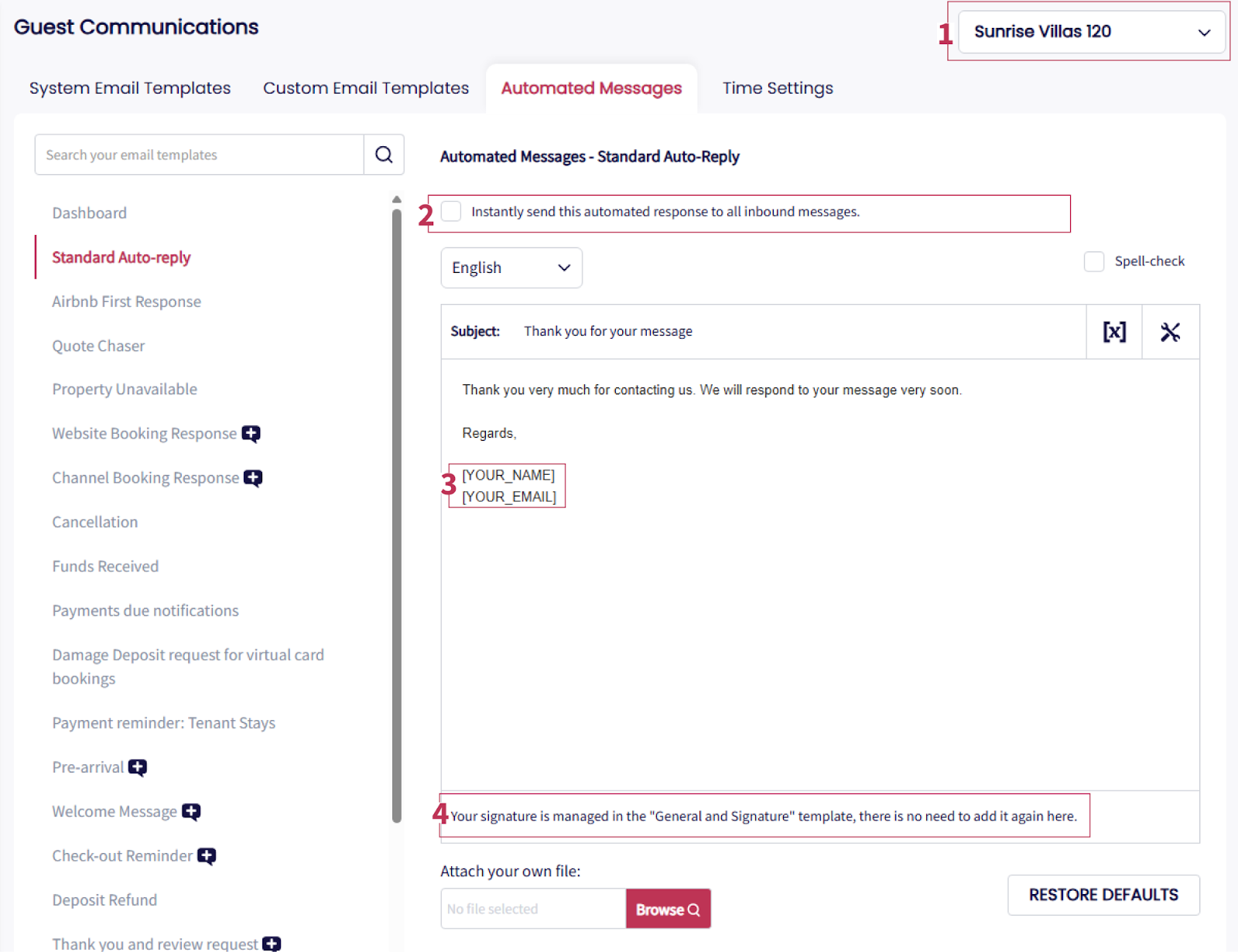Image resolution: width=1238 pixels, height=952 pixels.
Task: Click plus icon next to Channel Booking Response
Action: (253, 478)
